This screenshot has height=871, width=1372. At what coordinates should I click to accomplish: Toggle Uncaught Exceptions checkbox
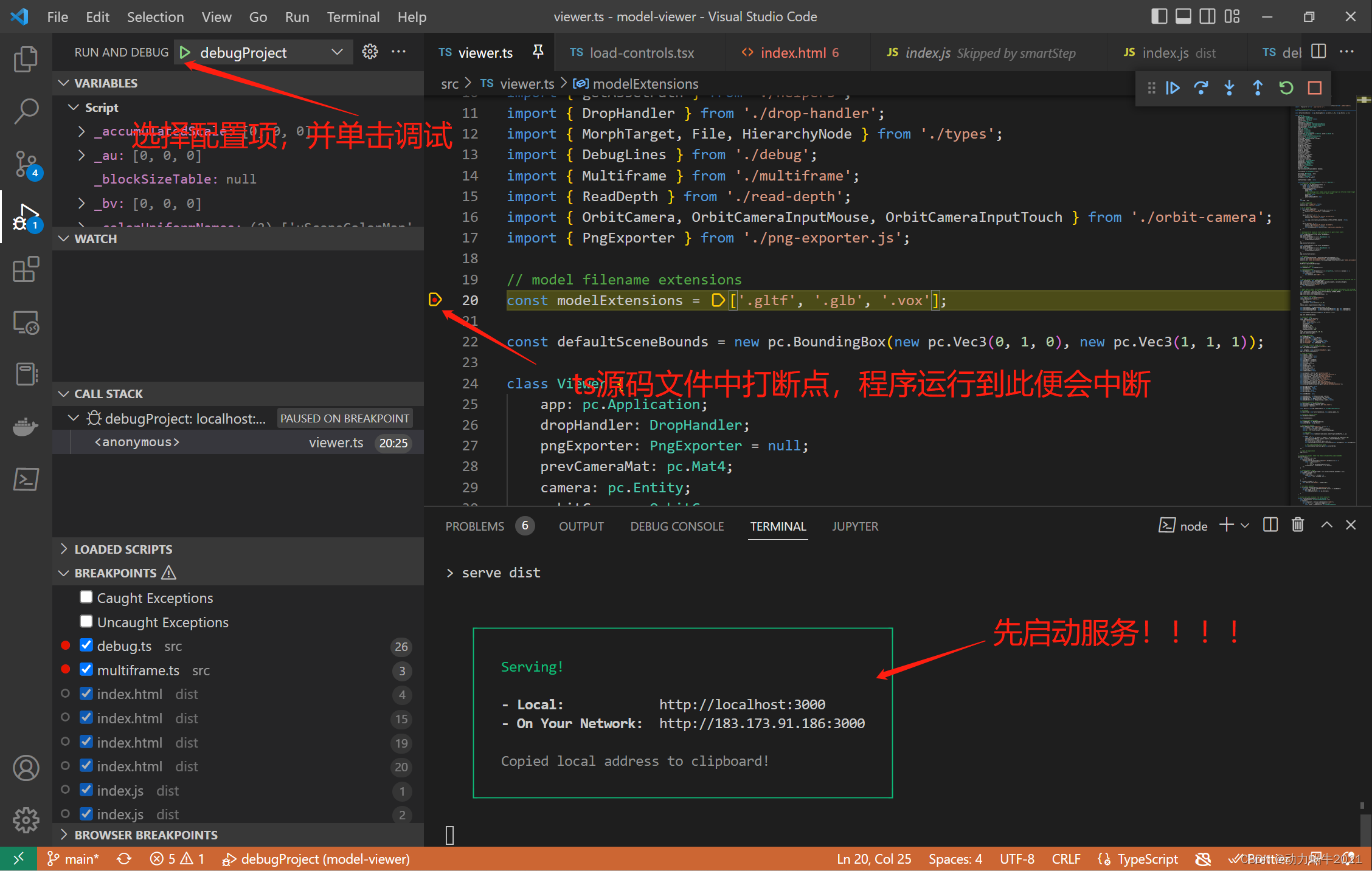pyautogui.click(x=86, y=622)
